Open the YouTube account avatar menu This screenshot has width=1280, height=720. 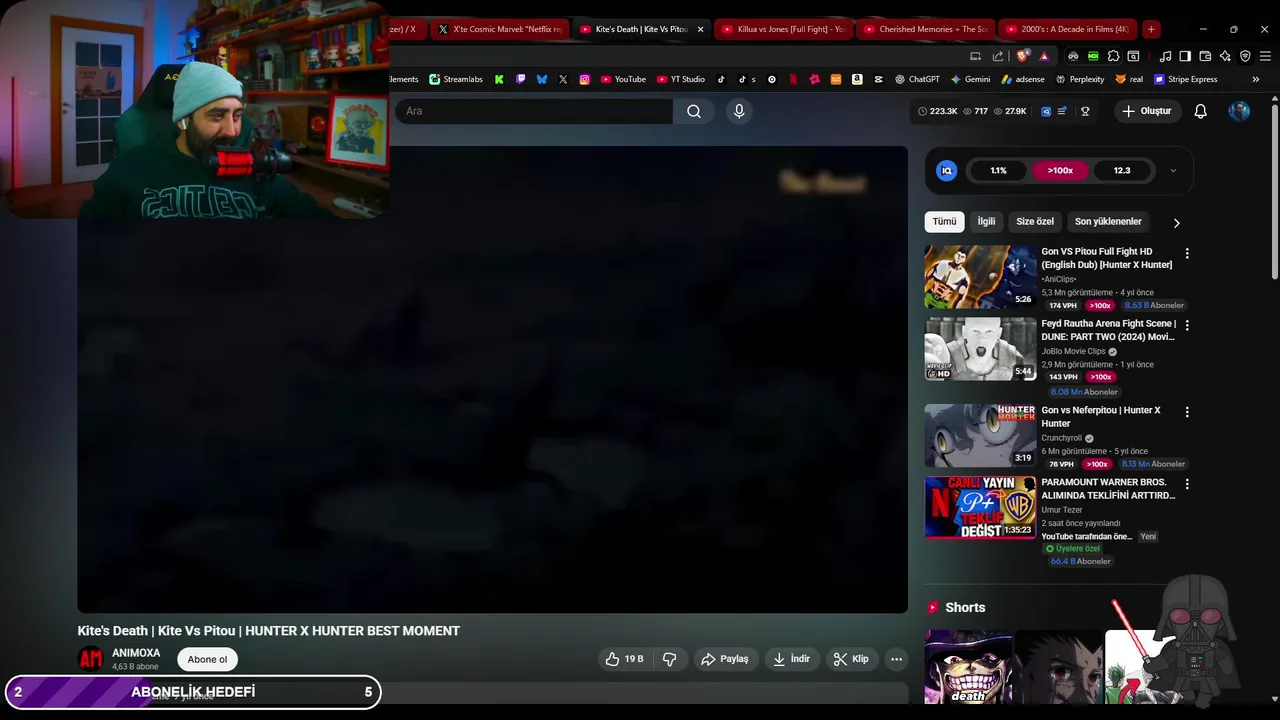[1239, 111]
